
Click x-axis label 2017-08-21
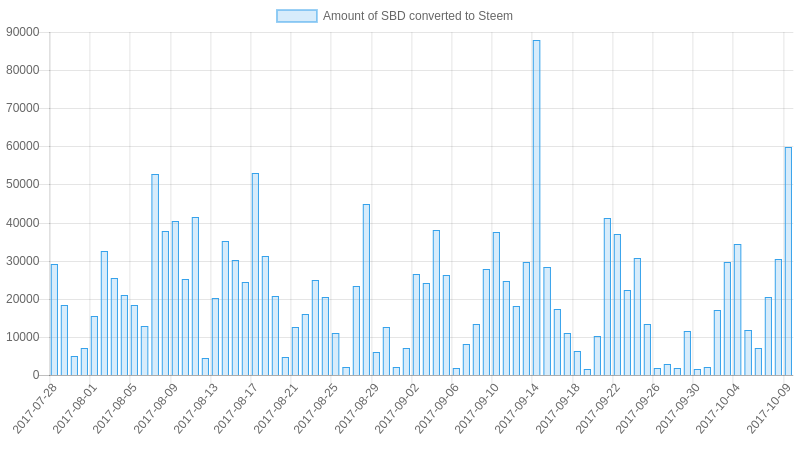coord(276,409)
